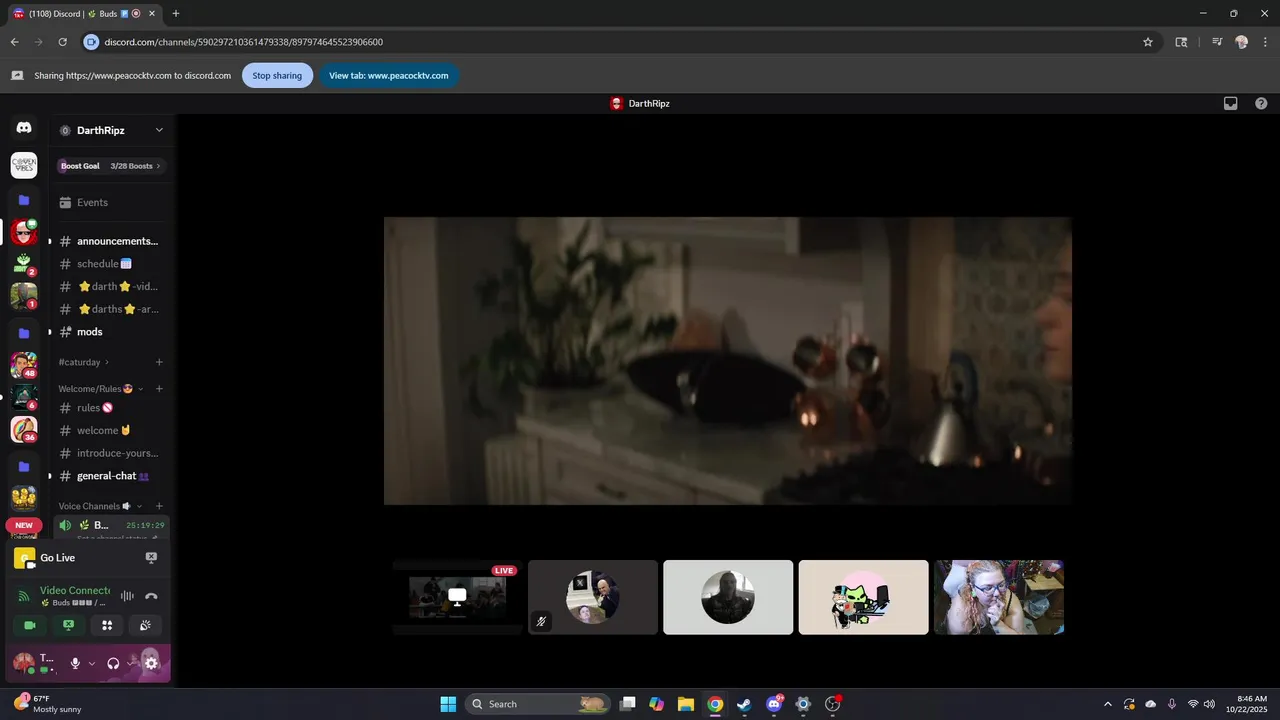Image resolution: width=1280 pixels, height=720 pixels.
Task: Open Boost Goal 3/28 Boosts bar
Action: (x=111, y=166)
